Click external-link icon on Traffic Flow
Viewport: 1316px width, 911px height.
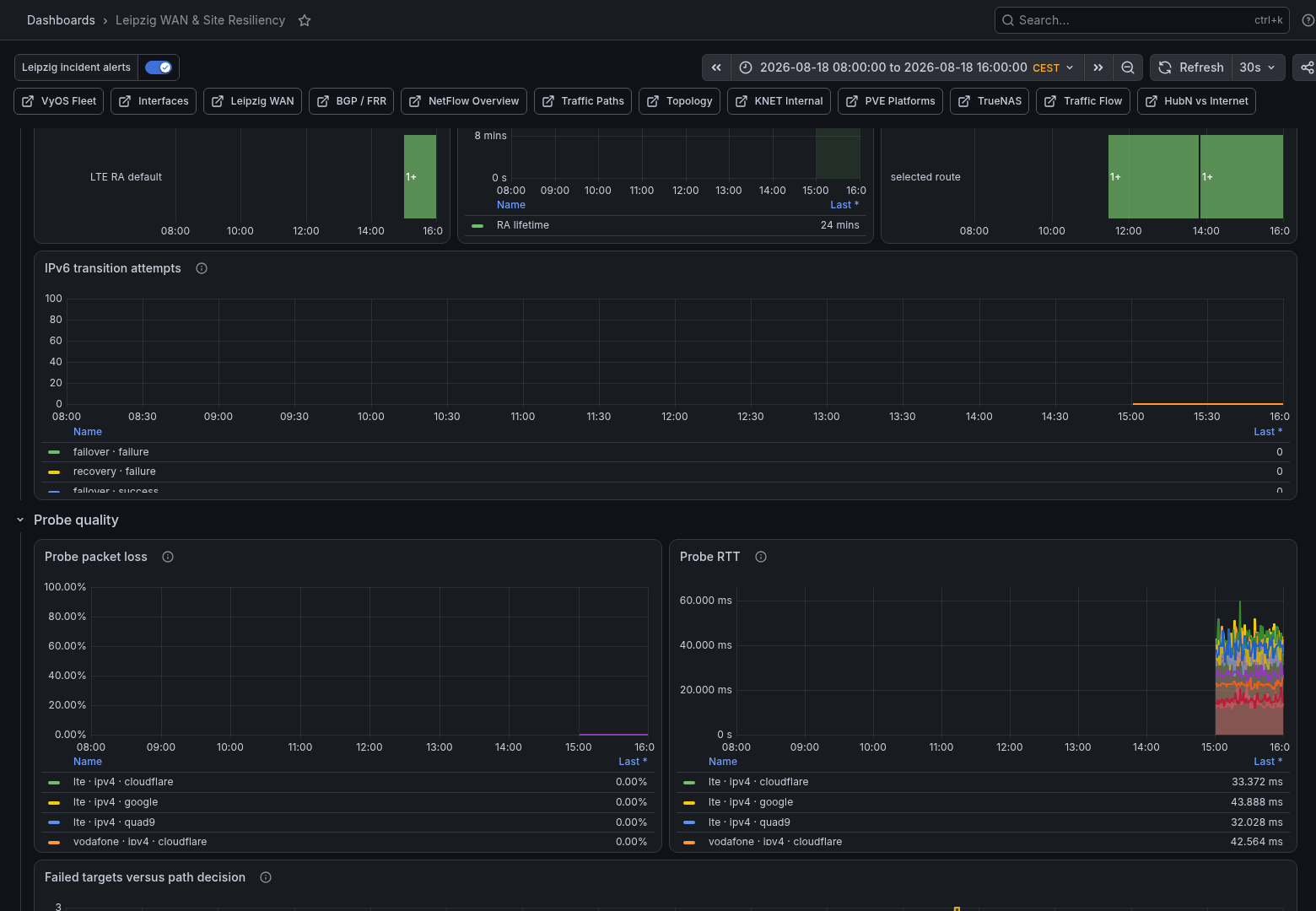[1050, 101]
